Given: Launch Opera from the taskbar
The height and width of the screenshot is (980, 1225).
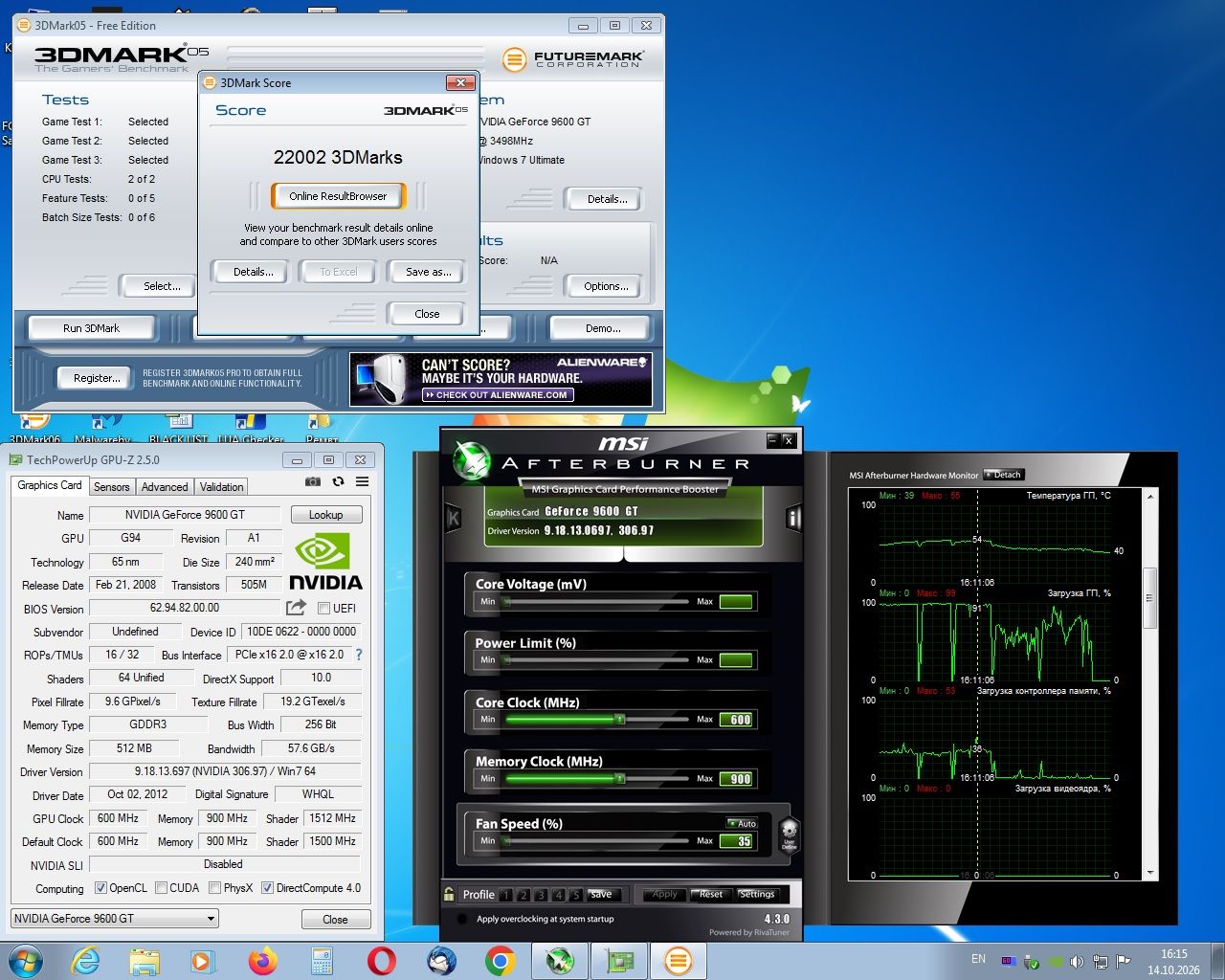Looking at the screenshot, I should pyautogui.click(x=381, y=961).
